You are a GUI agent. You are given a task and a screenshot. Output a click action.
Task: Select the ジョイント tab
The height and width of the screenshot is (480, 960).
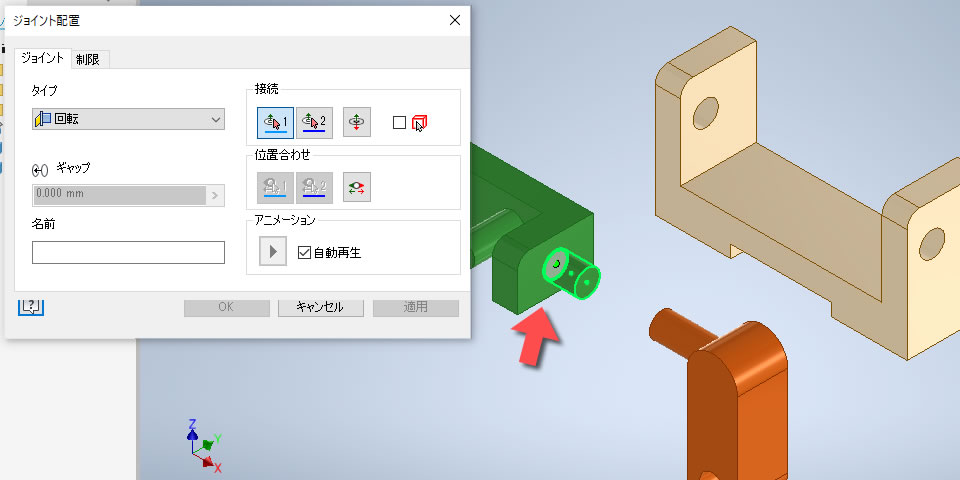(42, 58)
